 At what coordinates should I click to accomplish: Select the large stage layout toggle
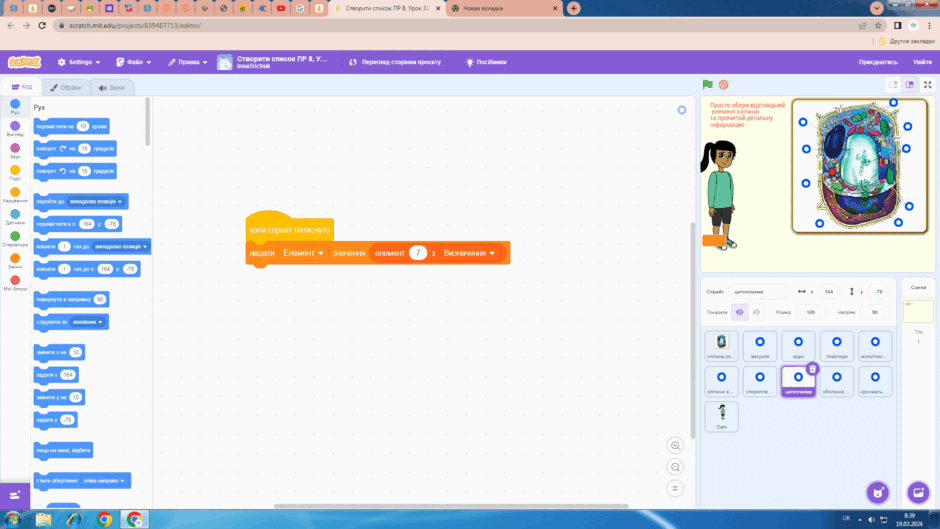pos(910,85)
